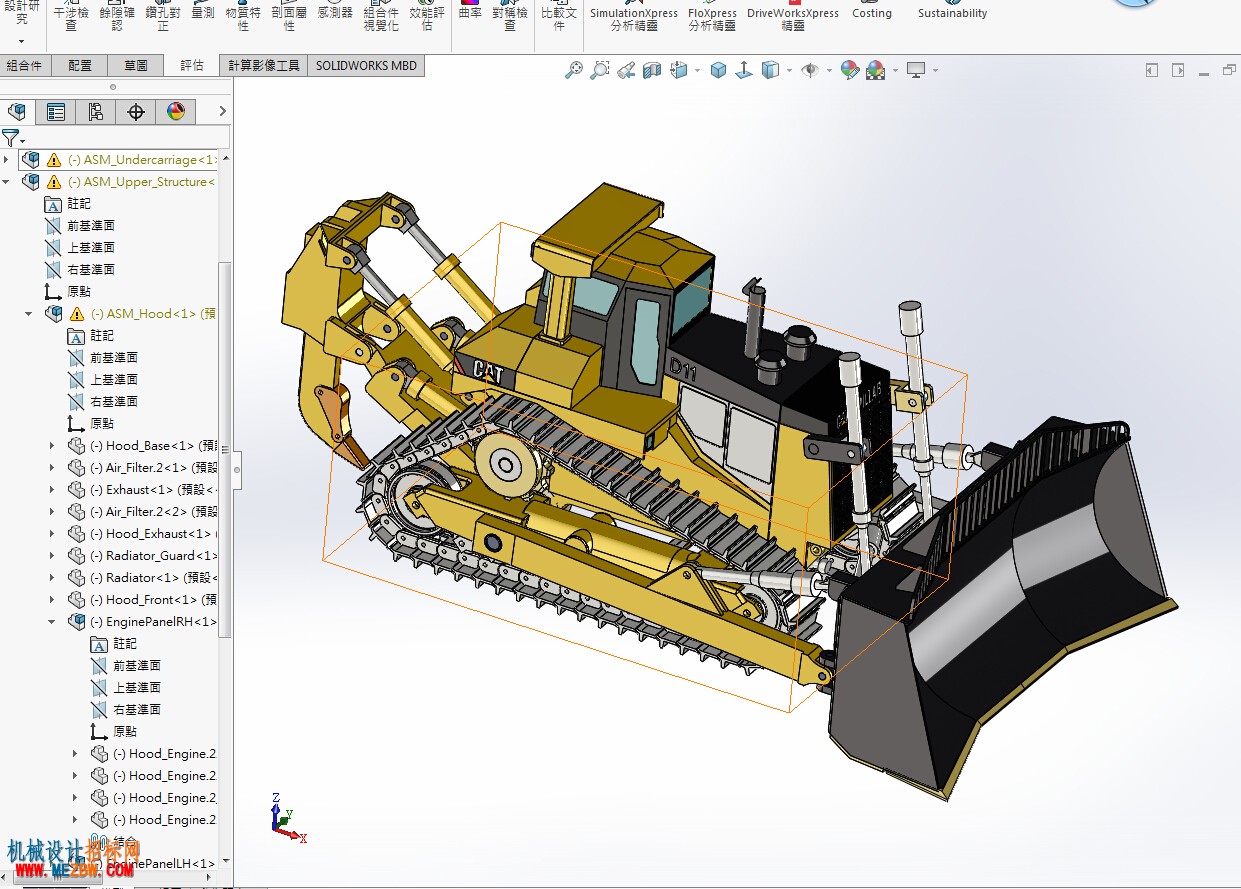Click the Costing tool
1241x889 pixels.
tap(872, 12)
